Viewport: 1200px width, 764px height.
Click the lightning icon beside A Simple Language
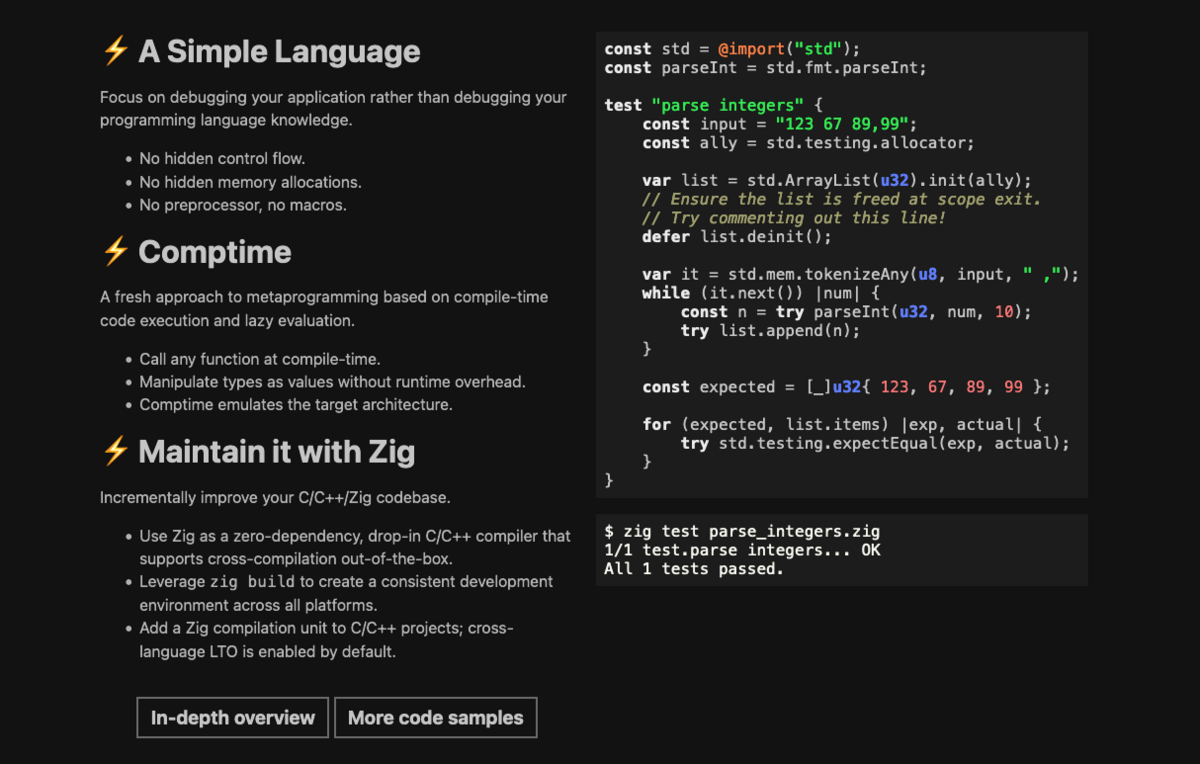pos(115,51)
